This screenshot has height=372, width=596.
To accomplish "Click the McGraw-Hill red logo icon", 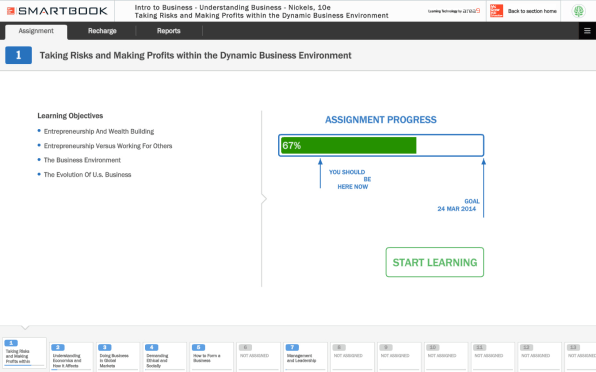I will pyautogui.click(x=496, y=11).
